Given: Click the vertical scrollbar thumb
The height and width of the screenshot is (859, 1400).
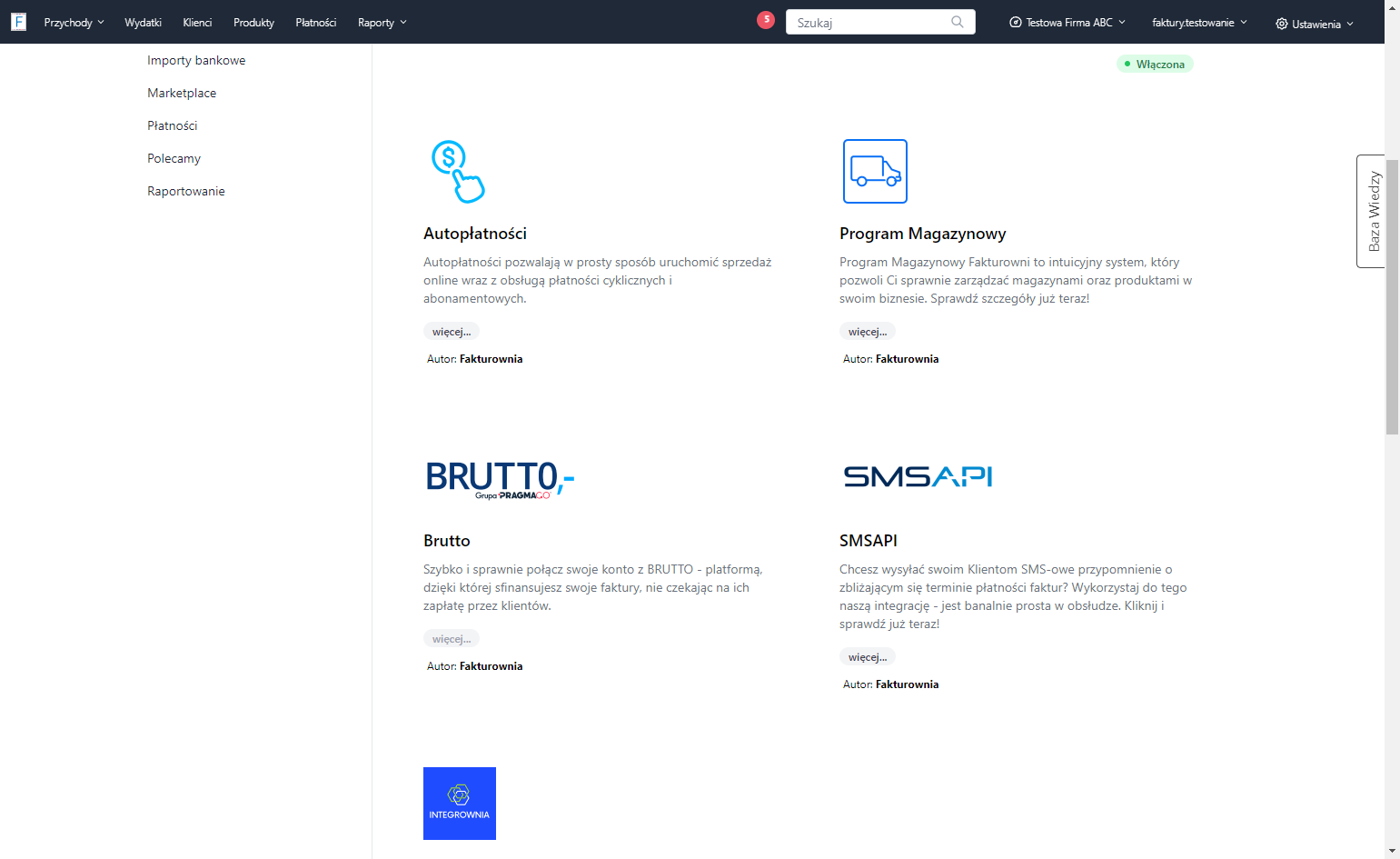Looking at the screenshot, I should [x=1392, y=296].
